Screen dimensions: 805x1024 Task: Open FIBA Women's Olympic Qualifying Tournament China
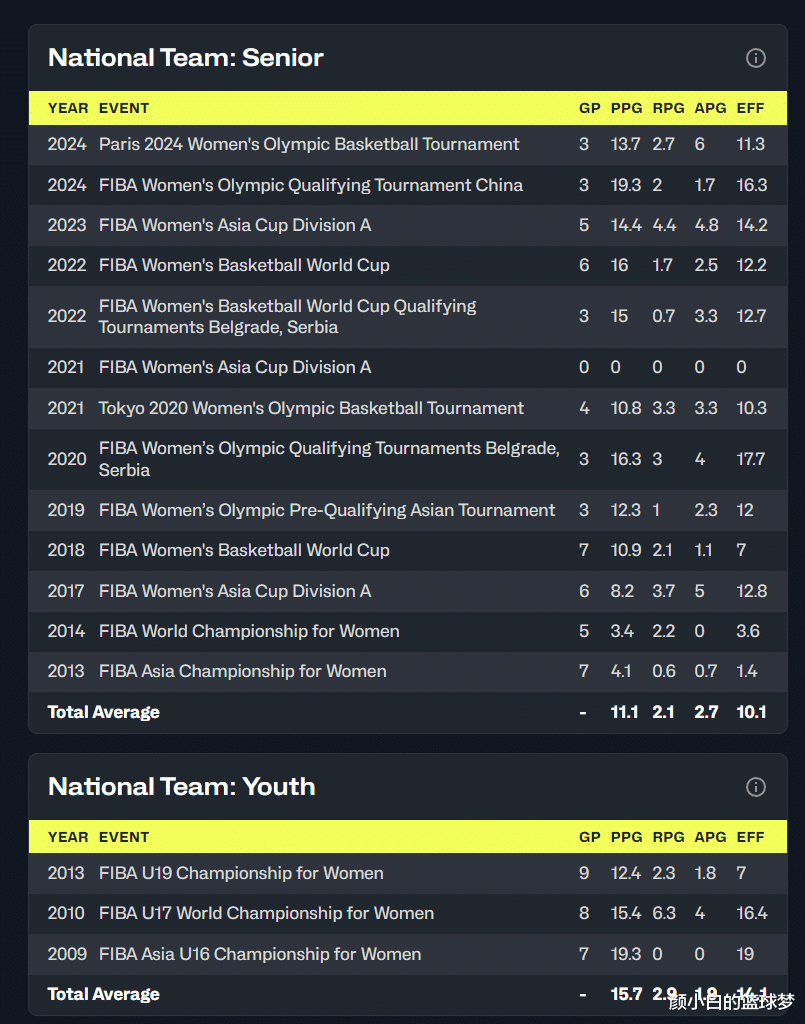tap(311, 185)
